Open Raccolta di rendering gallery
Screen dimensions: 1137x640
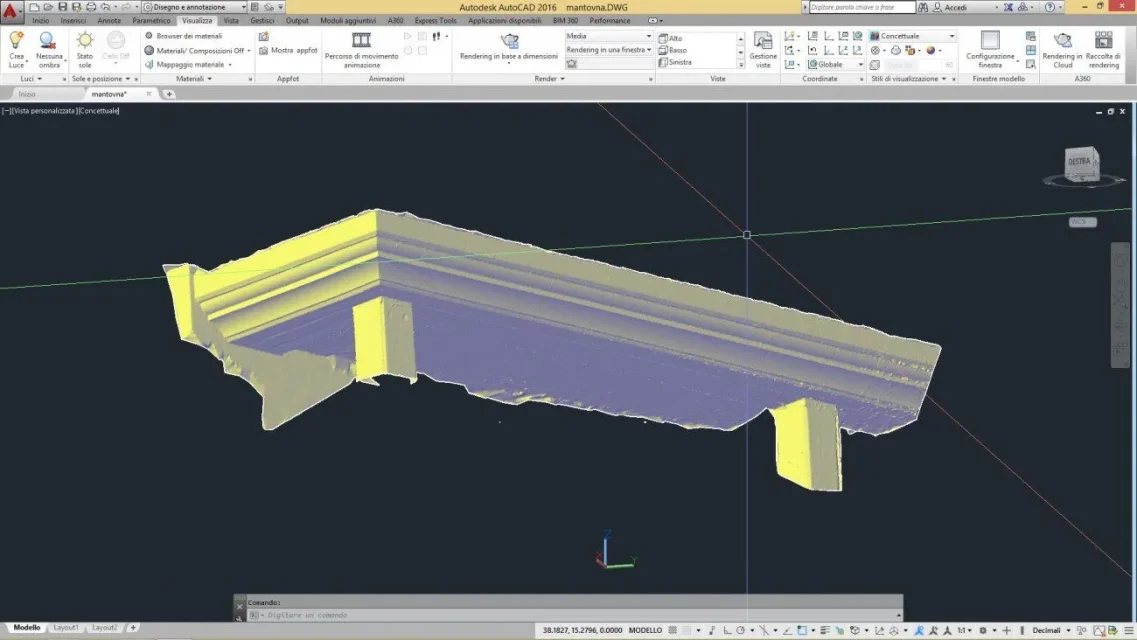click(x=1103, y=41)
